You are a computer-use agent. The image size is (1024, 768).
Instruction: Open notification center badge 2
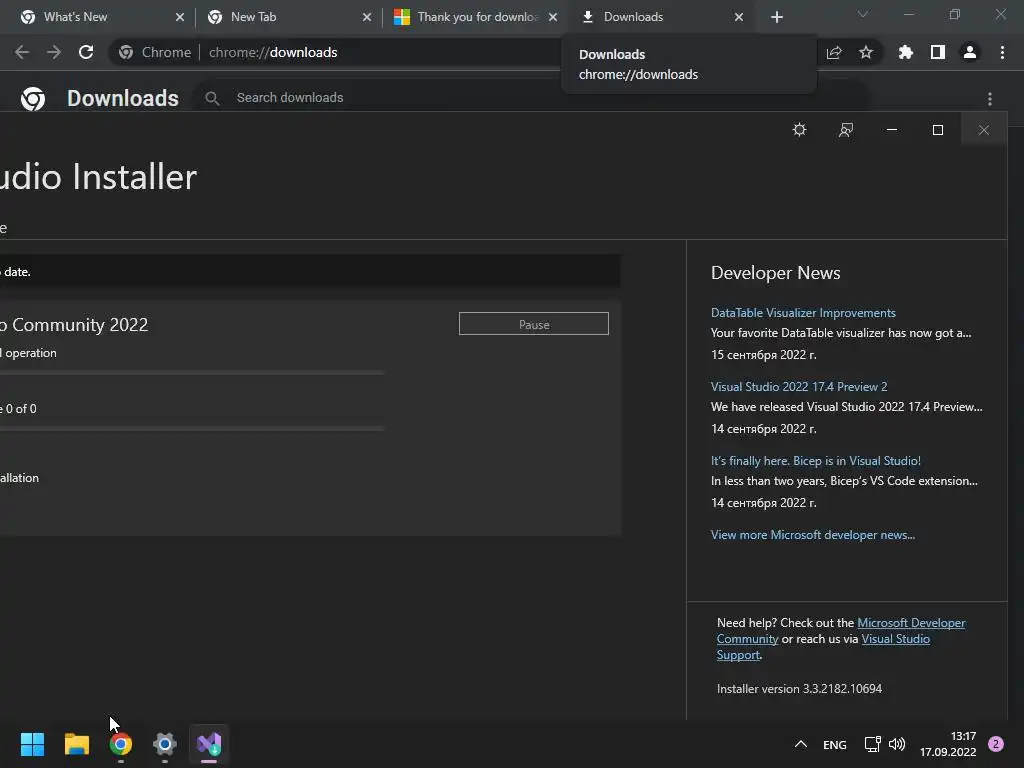(996, 744)
